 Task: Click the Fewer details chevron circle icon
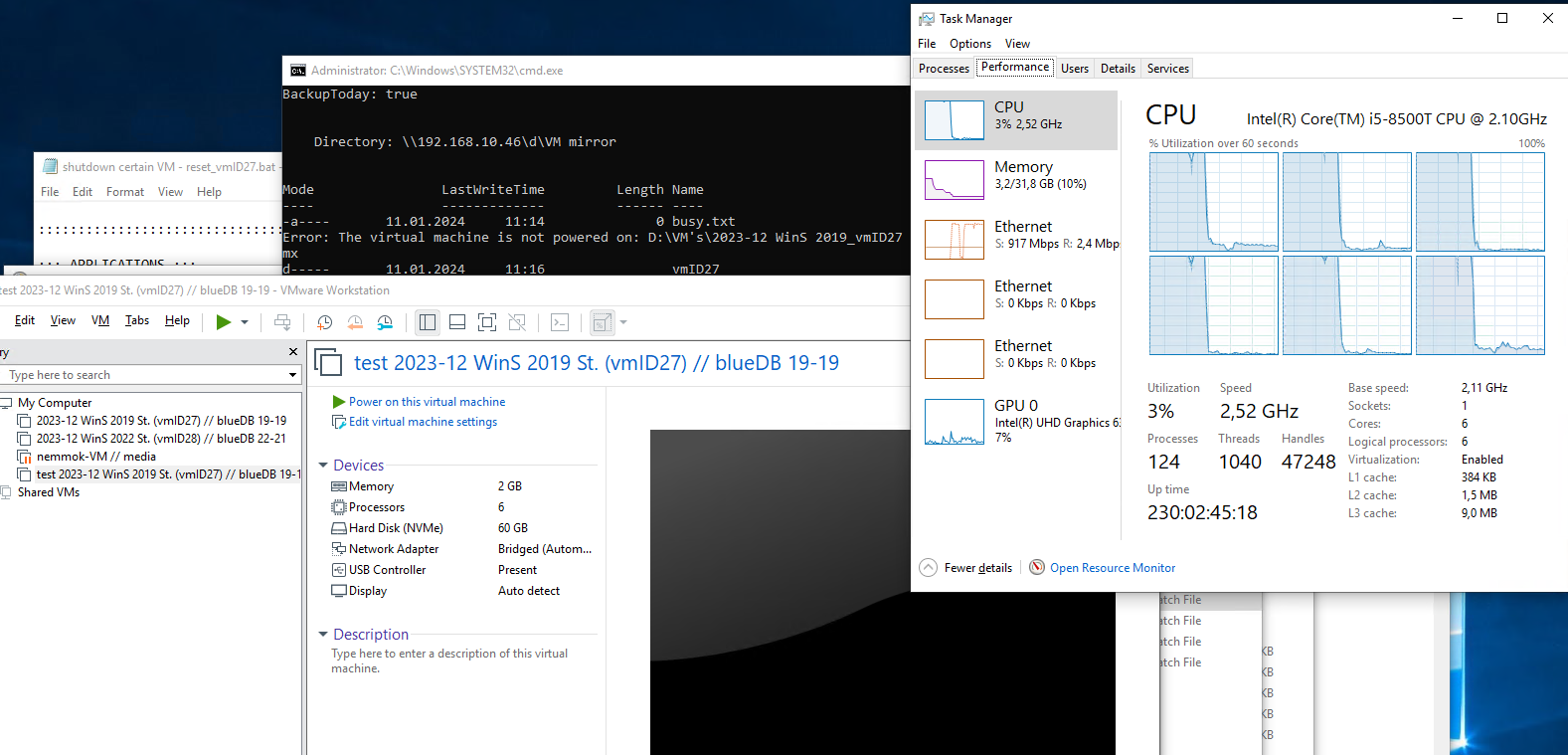[928, 568]
